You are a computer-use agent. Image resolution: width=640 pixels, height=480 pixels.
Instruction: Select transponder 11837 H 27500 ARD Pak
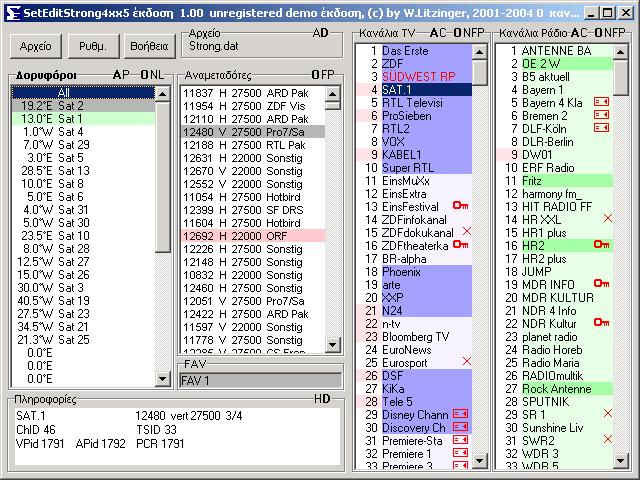pyautogui.click(x=253, y=93)
